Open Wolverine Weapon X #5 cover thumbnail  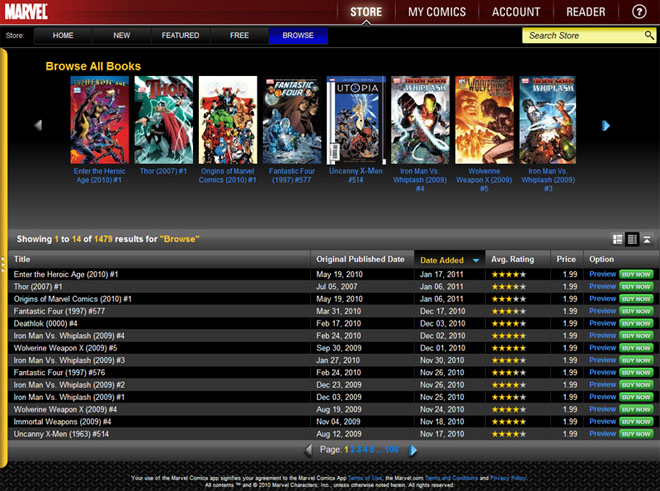pos(484,120)
